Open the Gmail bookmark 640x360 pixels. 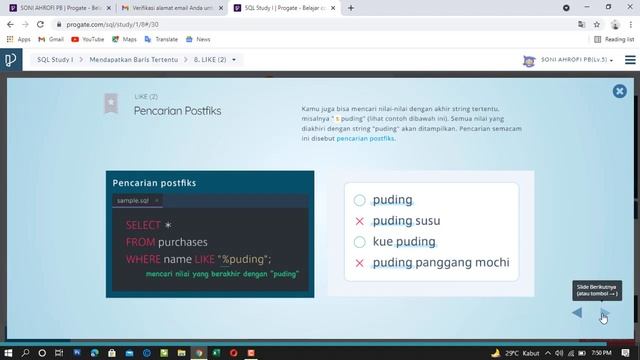point(51,40)
